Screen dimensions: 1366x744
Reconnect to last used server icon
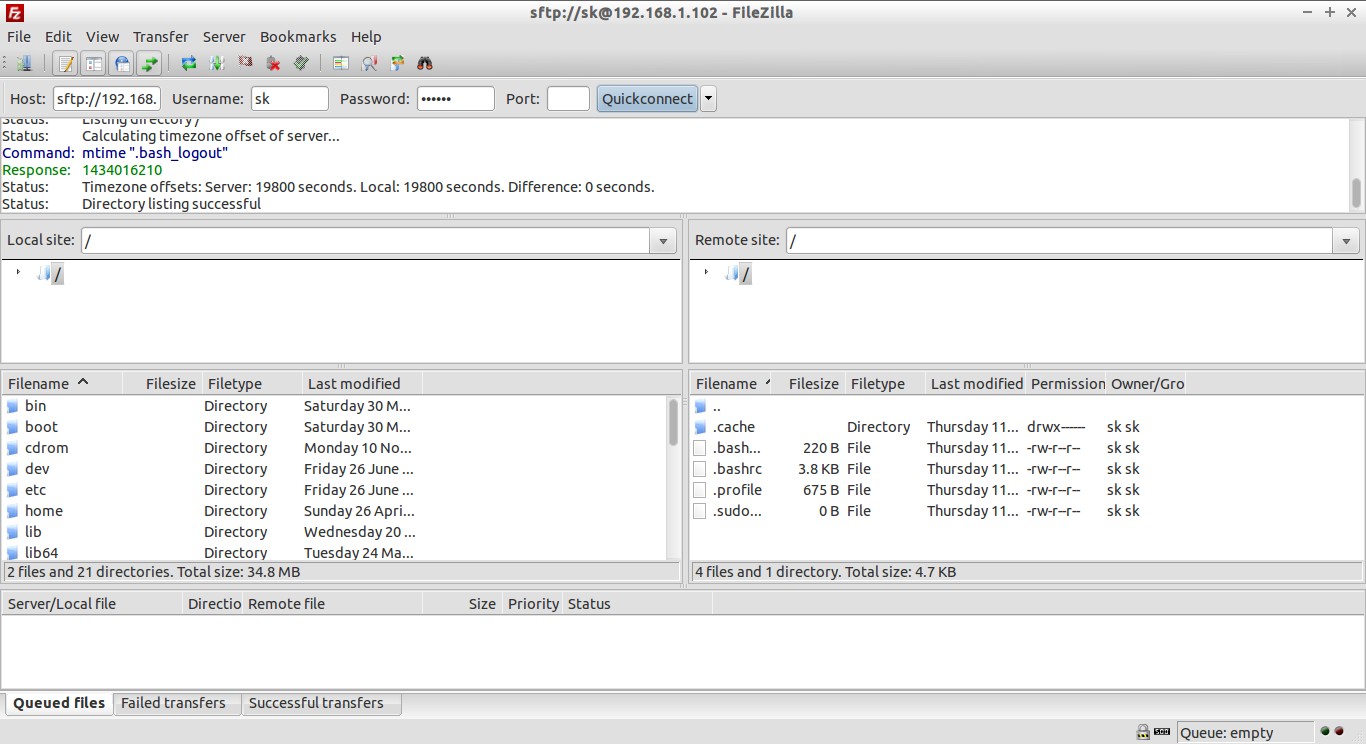click(301, 63)
